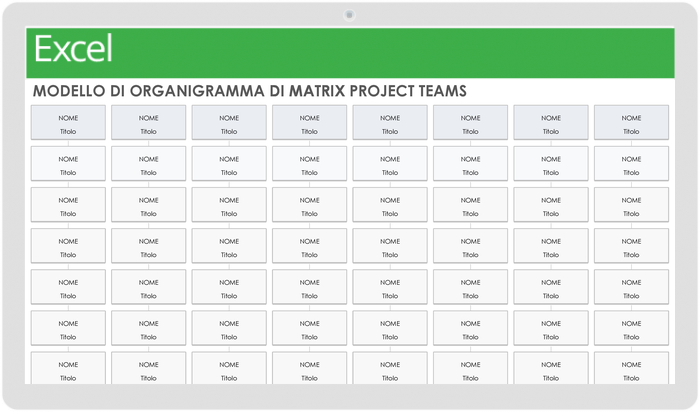Select the first shaded NOME box in top row
Screen dimensions: 700x412
pyautogui.click(x=68, y=123)
